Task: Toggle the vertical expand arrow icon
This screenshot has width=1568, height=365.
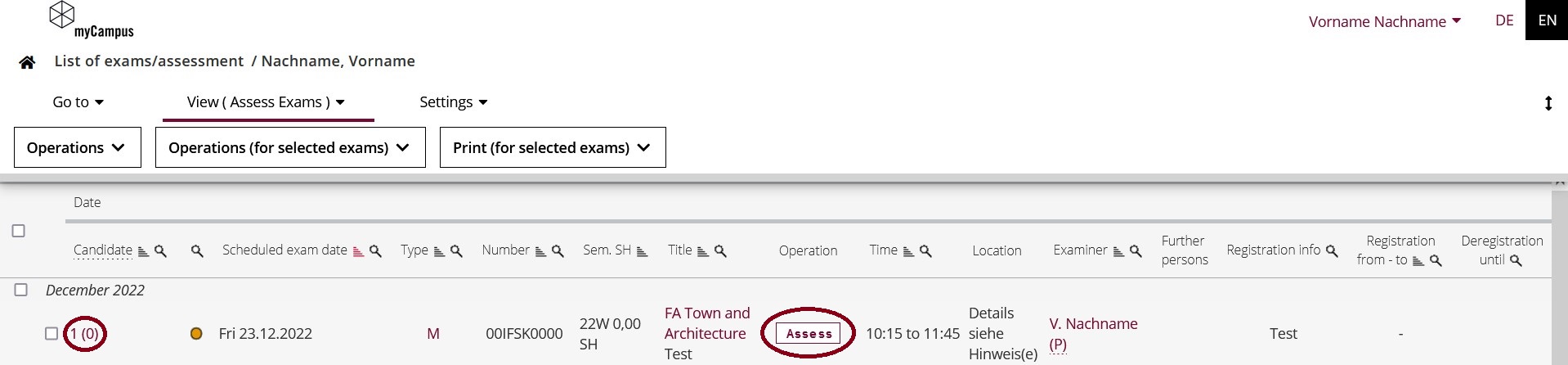Action: click(1548, 103)
